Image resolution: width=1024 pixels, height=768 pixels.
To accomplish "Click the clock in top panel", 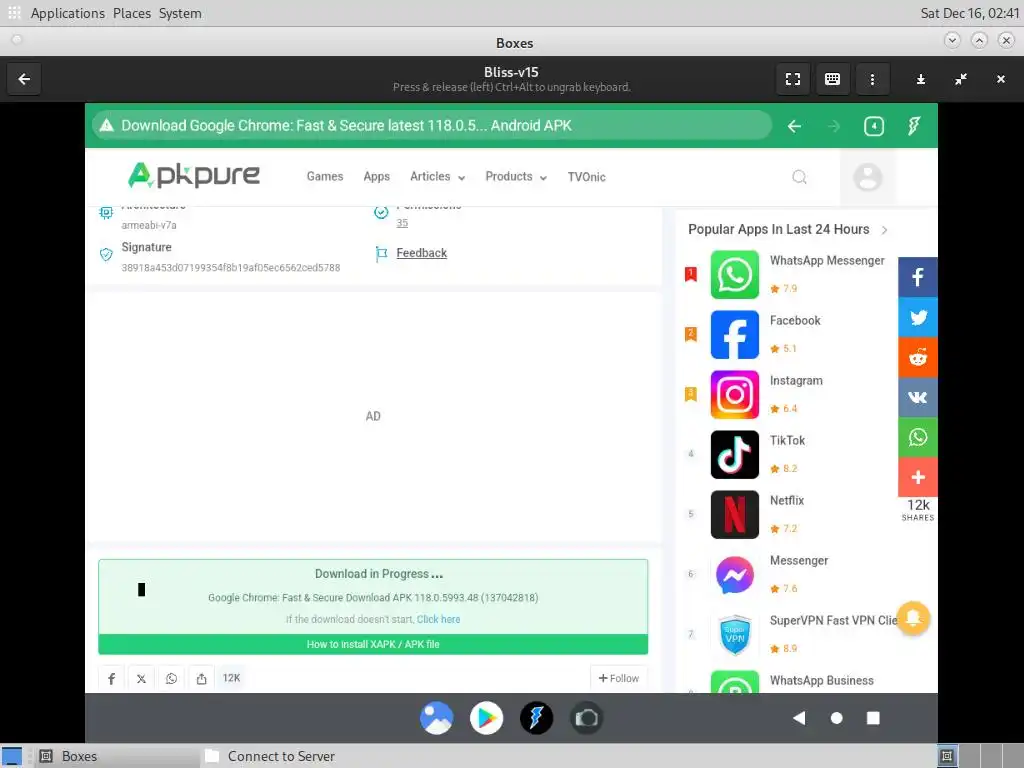I will 969,13.
